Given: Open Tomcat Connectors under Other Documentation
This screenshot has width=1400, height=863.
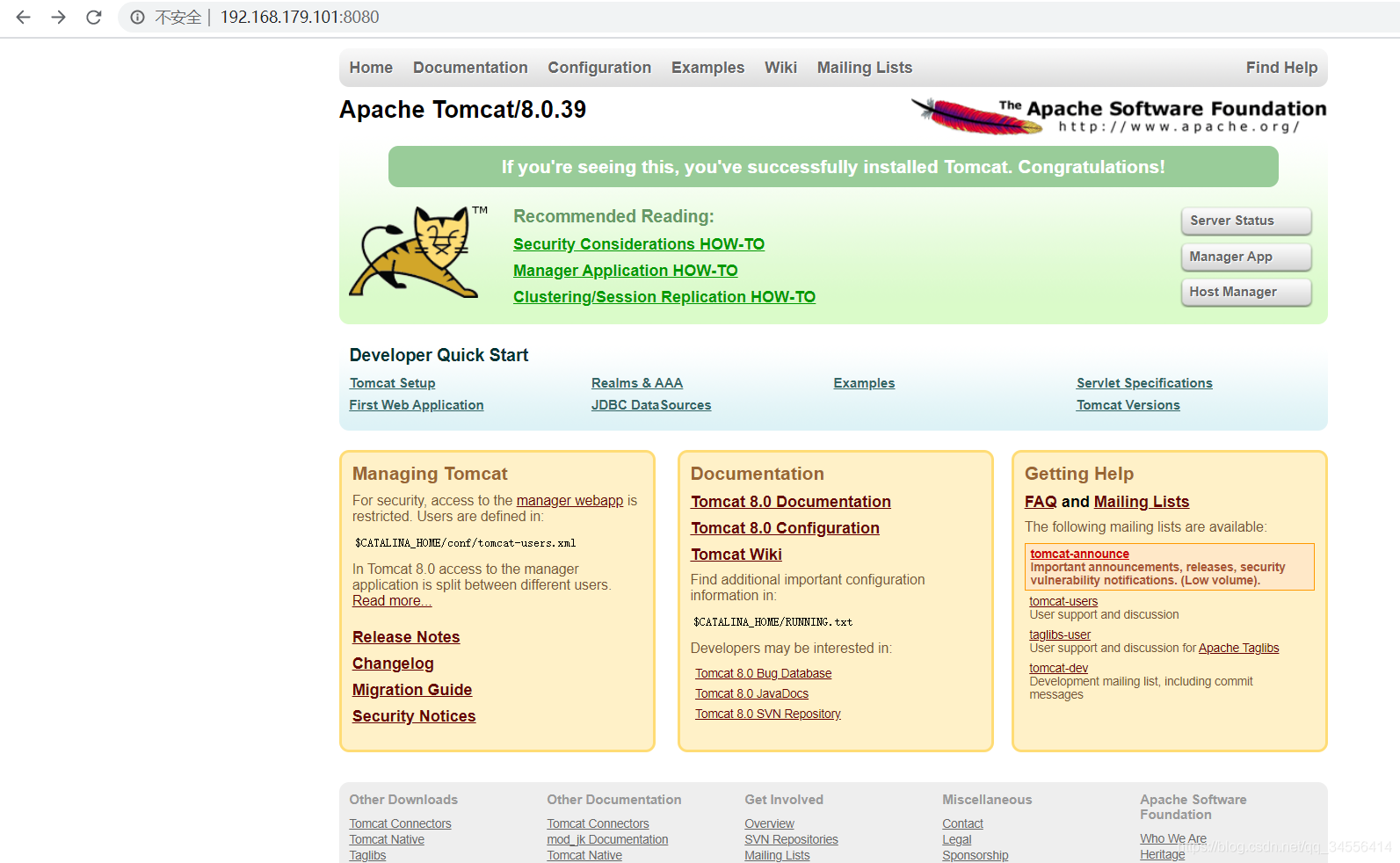Looking at the screenshot, I should pos(598,823).
